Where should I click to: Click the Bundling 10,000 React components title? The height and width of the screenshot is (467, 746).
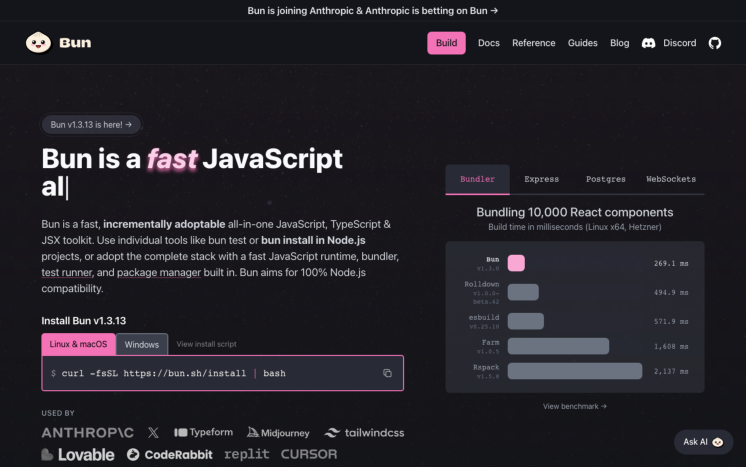575,212
